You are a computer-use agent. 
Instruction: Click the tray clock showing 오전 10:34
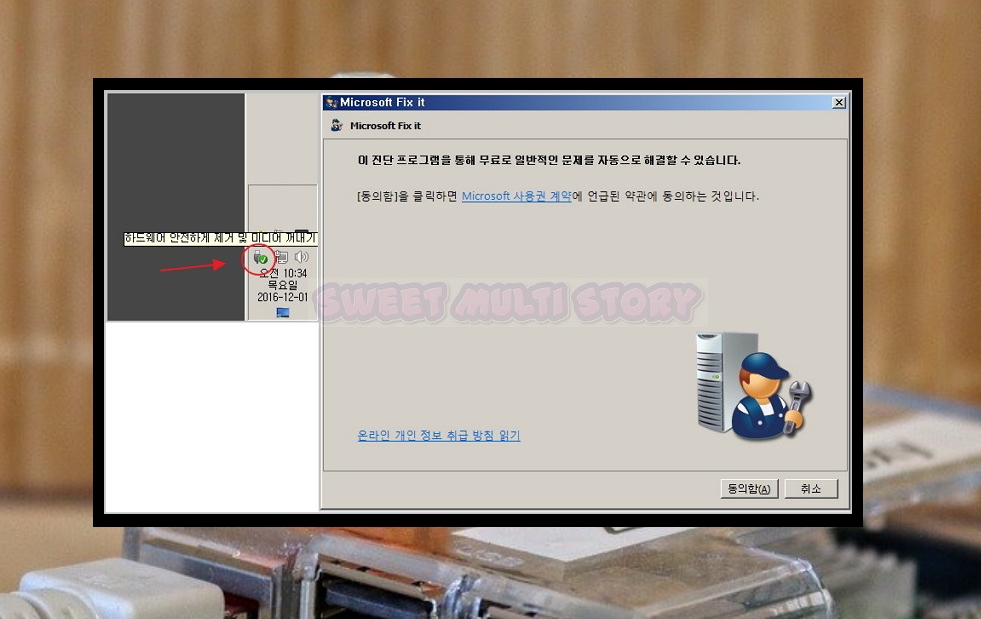(283, 273)
